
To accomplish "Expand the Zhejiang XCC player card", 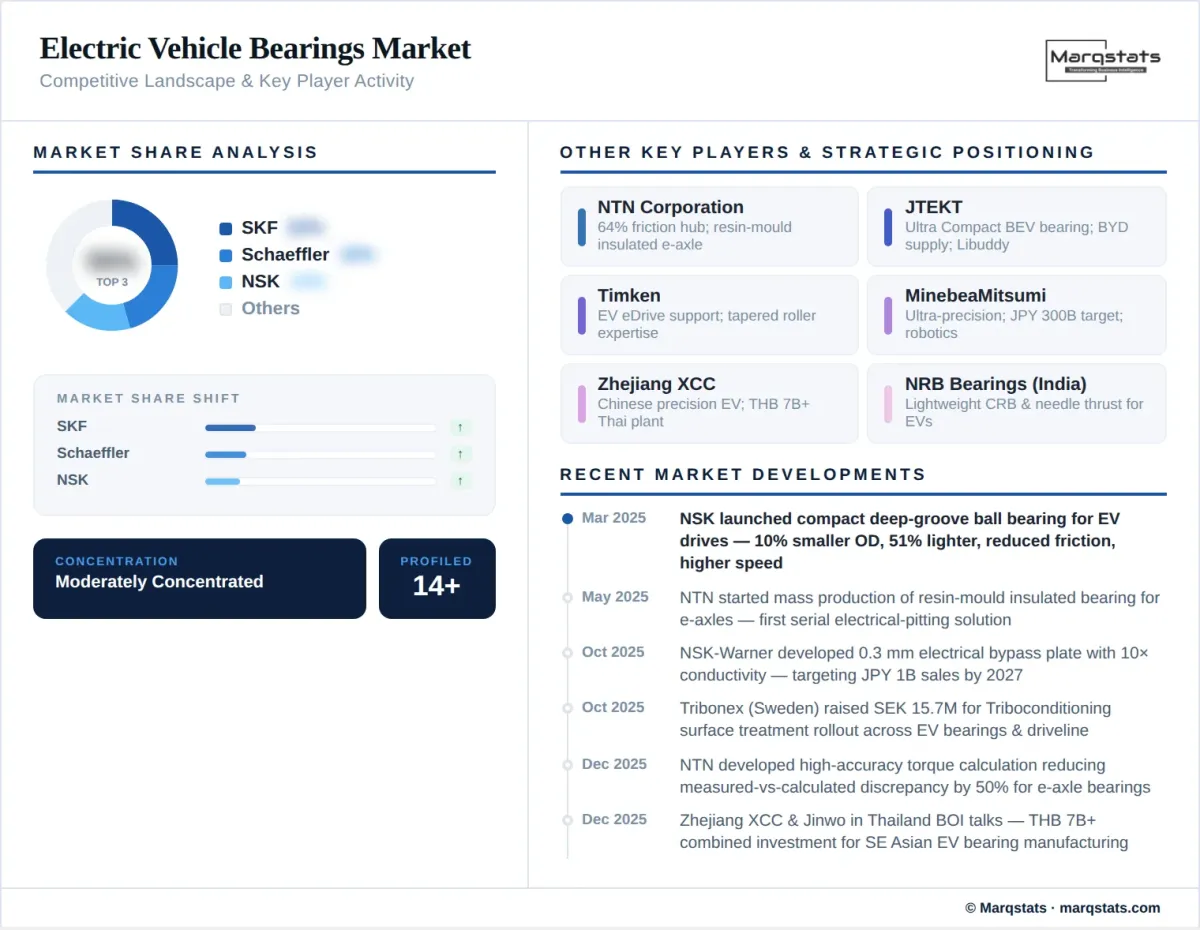I will [x=709, y=403].
